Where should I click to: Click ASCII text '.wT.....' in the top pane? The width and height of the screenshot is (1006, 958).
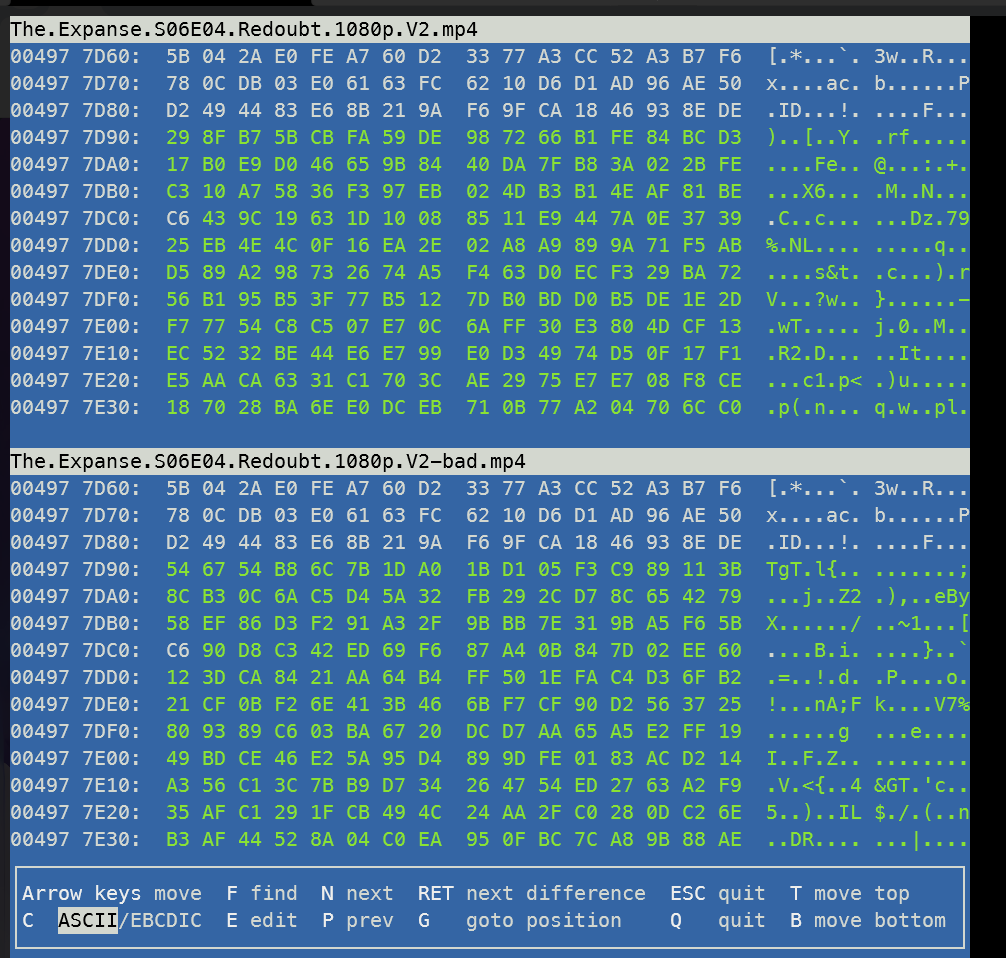(x=814, y=327)
